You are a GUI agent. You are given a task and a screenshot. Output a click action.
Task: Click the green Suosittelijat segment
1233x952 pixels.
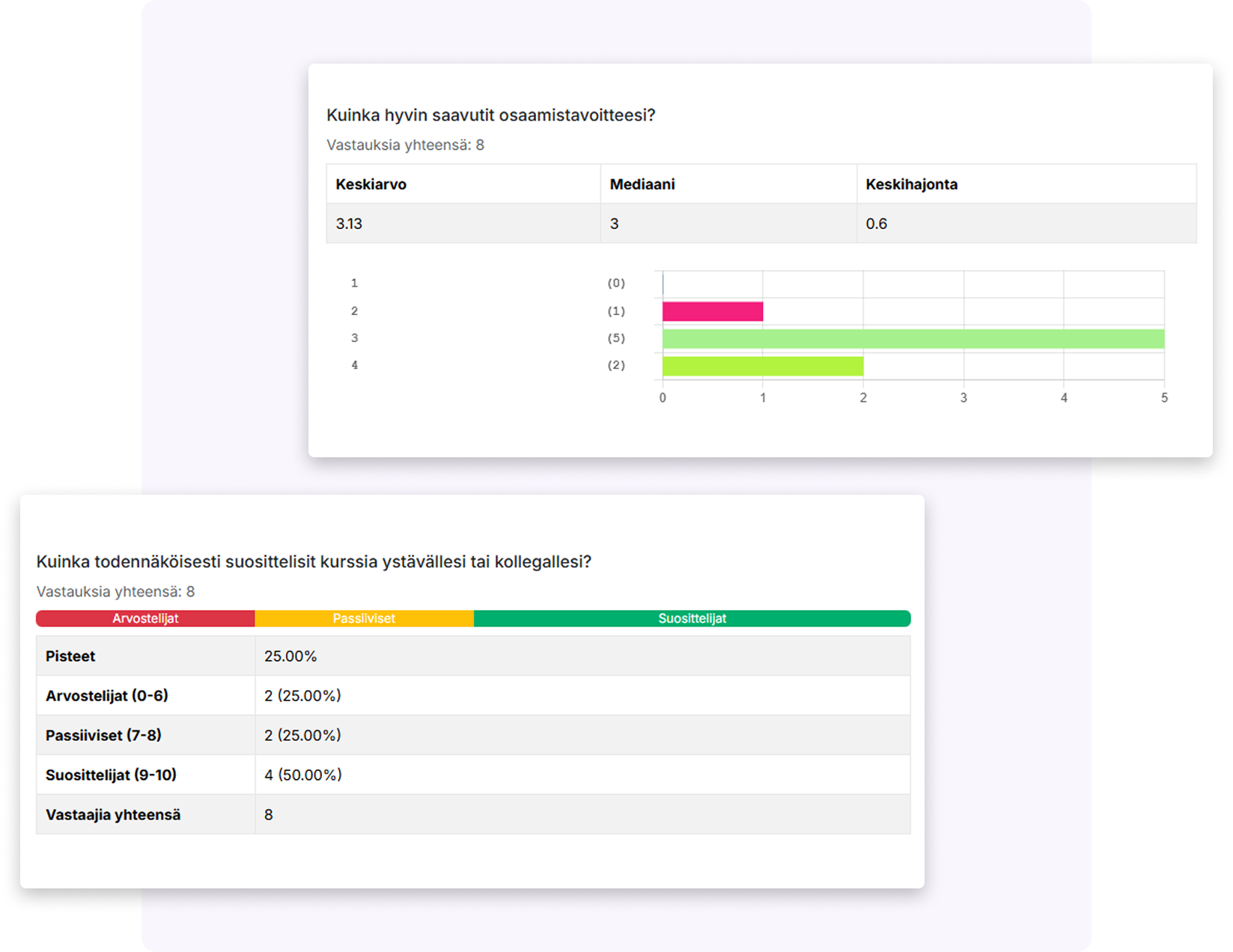pyautogui.click(x=692, y=618)
